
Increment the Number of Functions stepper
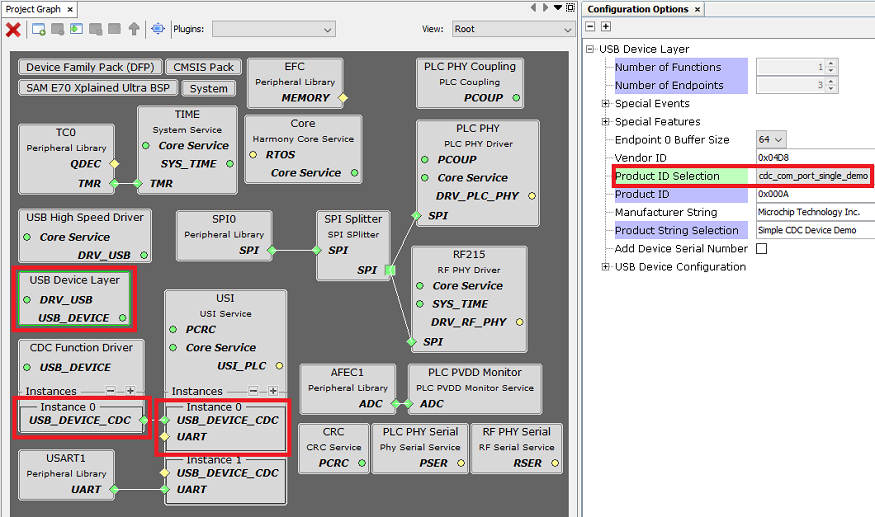[x=832, y=63]
